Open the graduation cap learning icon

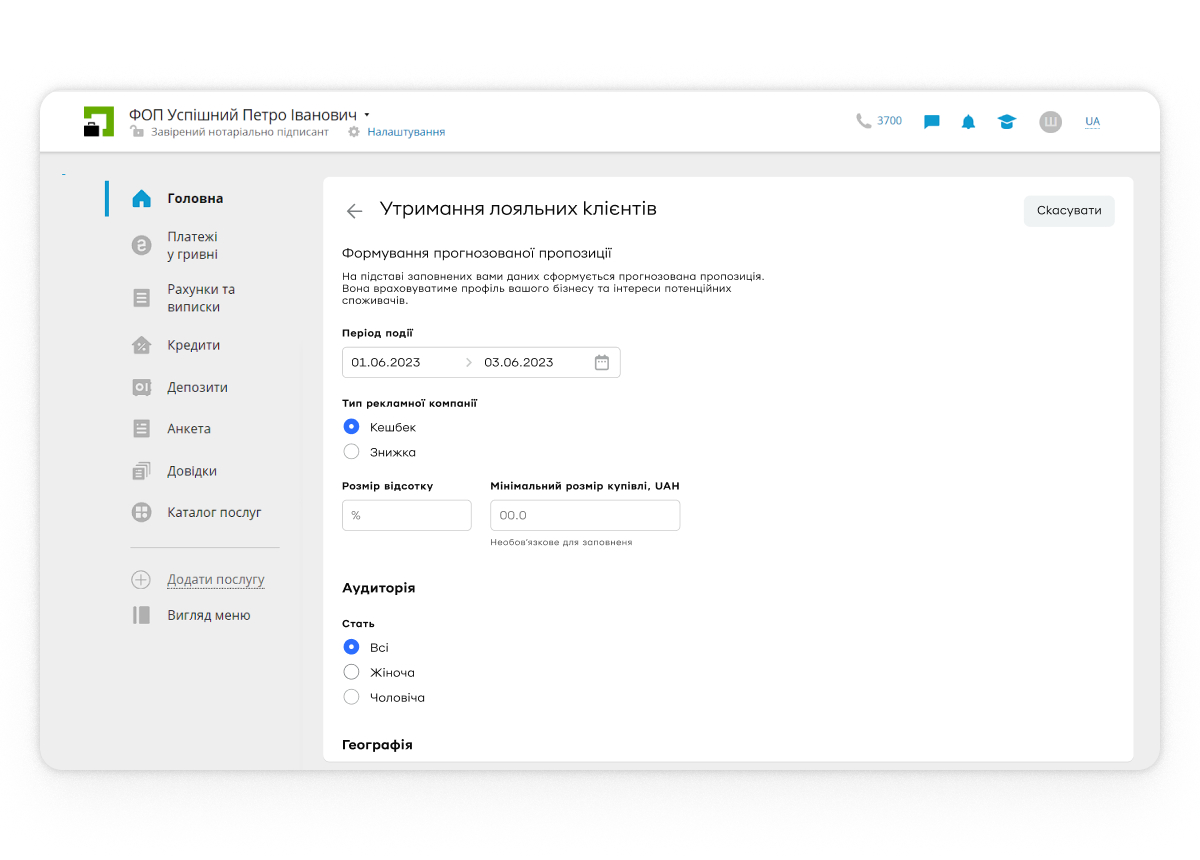[1007, 122]
